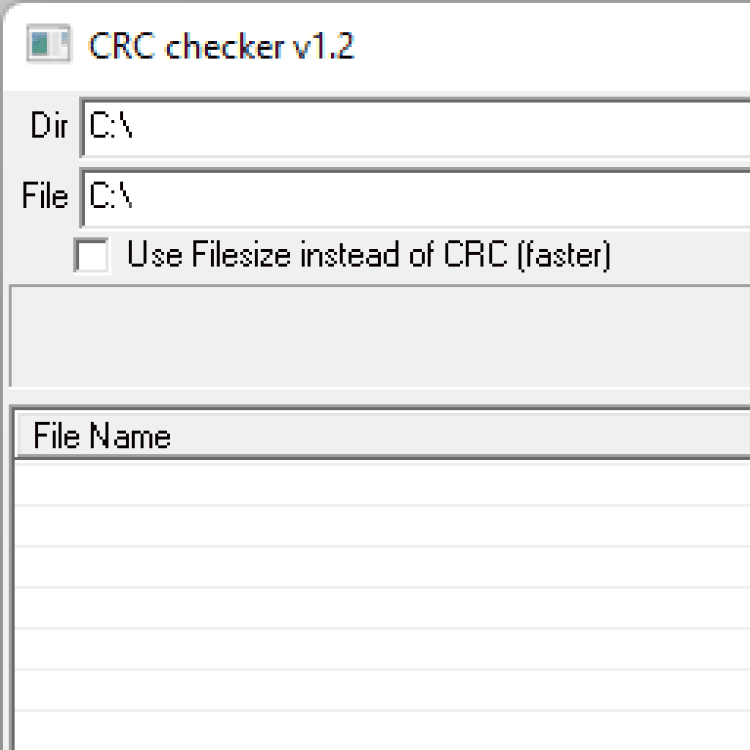Select the fourth empty row in file list

380,608
